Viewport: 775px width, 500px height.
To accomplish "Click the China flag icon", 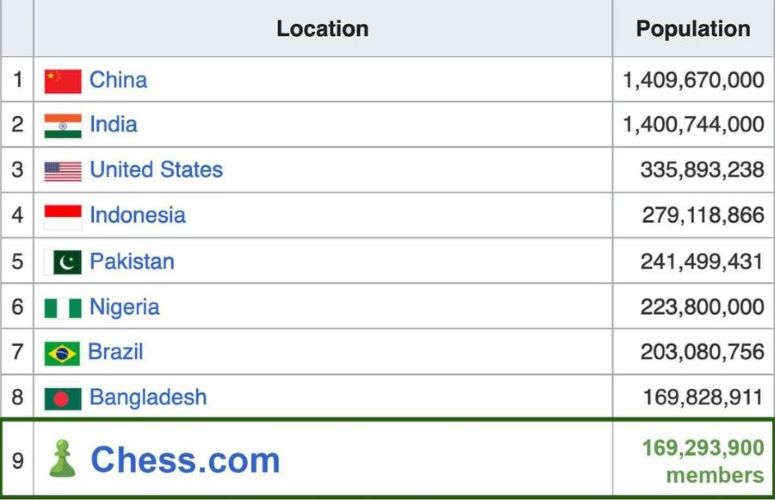I will click(x=62, y=81).
